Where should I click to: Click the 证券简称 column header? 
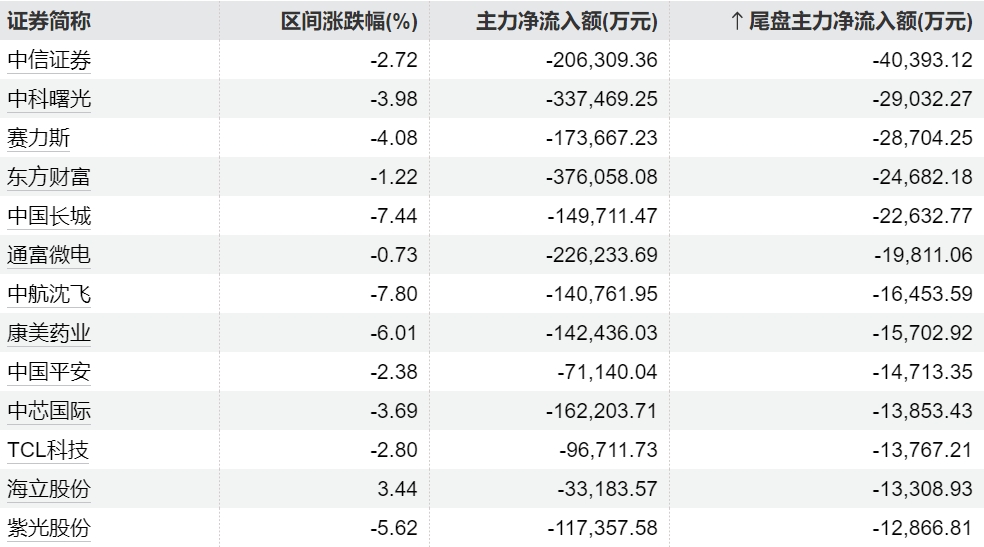(49, 21)
